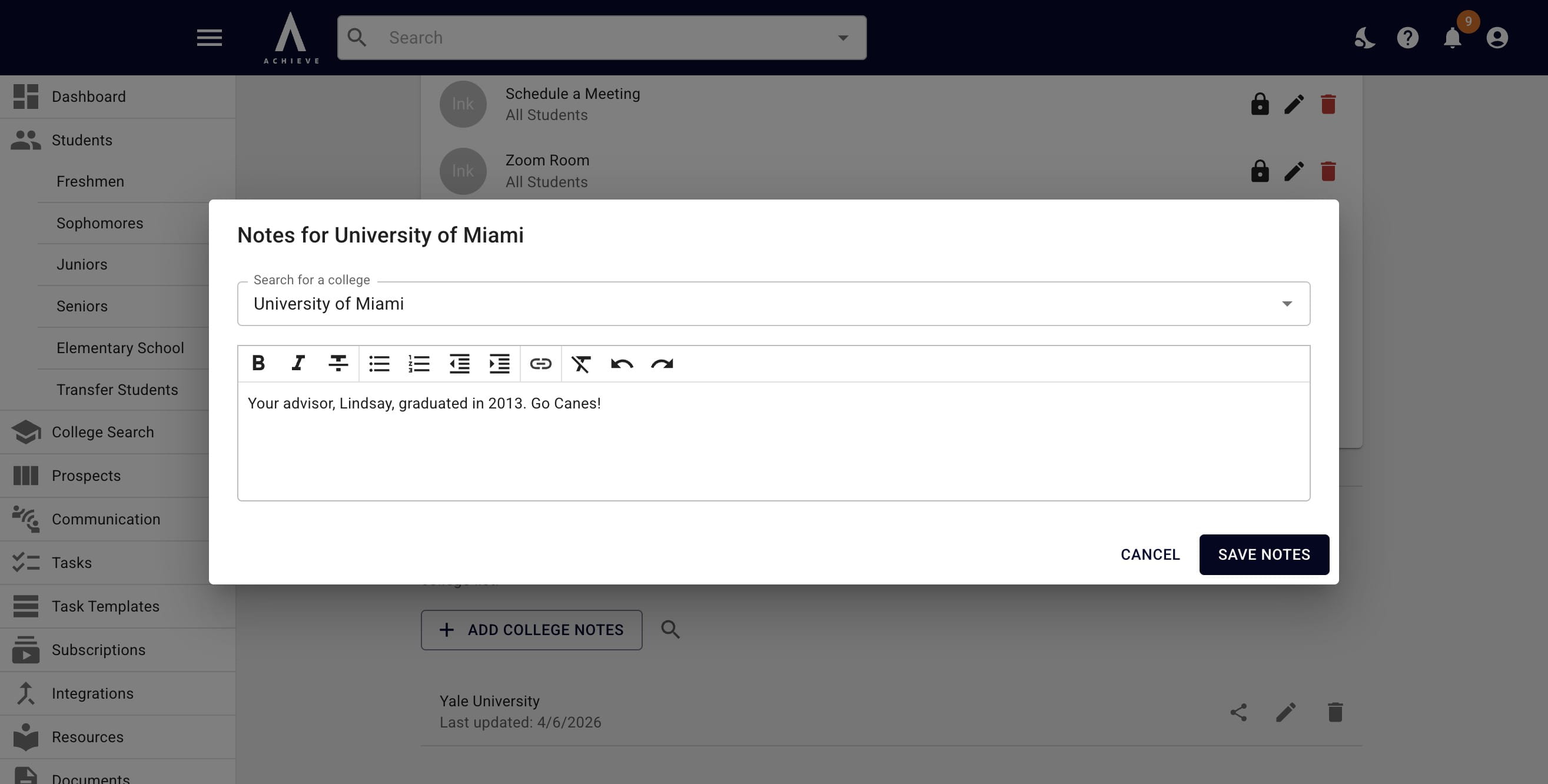Undo the last edit in the notes editor

(622, 364)
